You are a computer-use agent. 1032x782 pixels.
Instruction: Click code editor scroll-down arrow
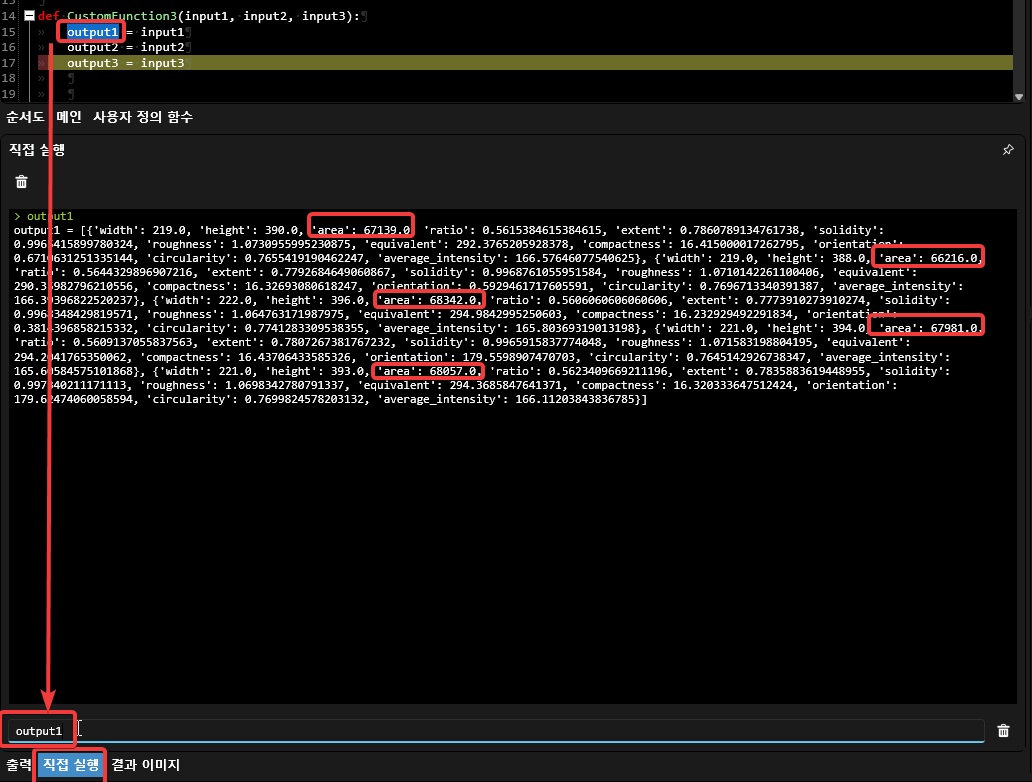coord(1019,96)
